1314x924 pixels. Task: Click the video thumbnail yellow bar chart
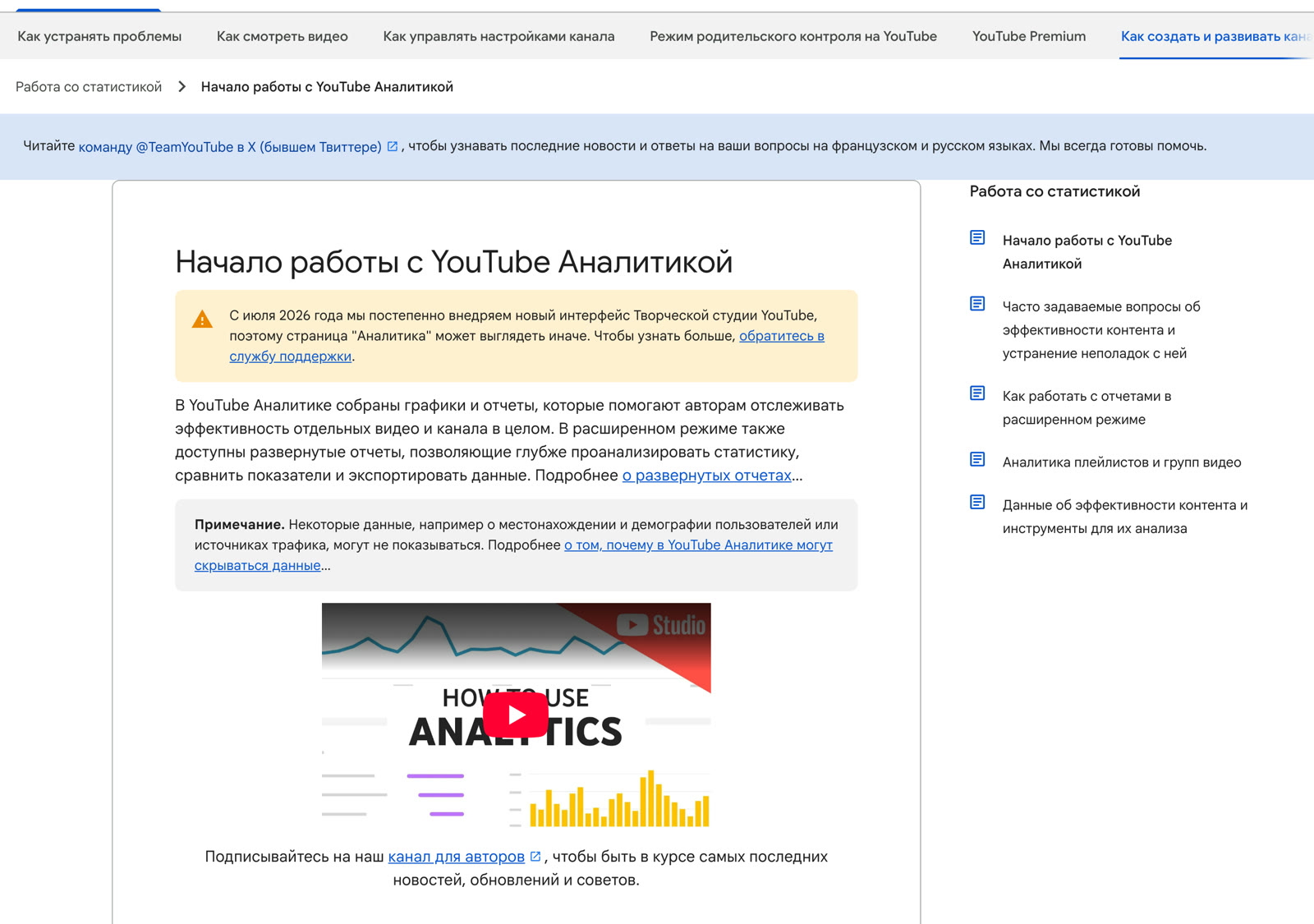tap(619, 798)
